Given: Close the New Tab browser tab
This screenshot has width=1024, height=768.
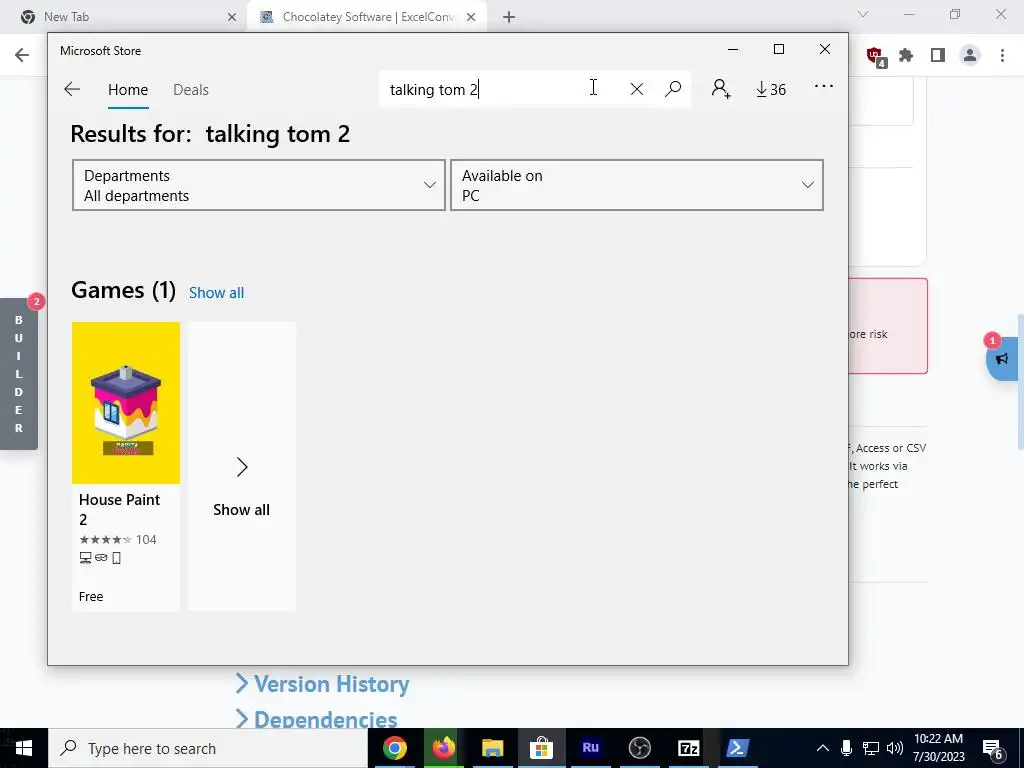Looking at the screenshot, I should click(x=232, y=17).
